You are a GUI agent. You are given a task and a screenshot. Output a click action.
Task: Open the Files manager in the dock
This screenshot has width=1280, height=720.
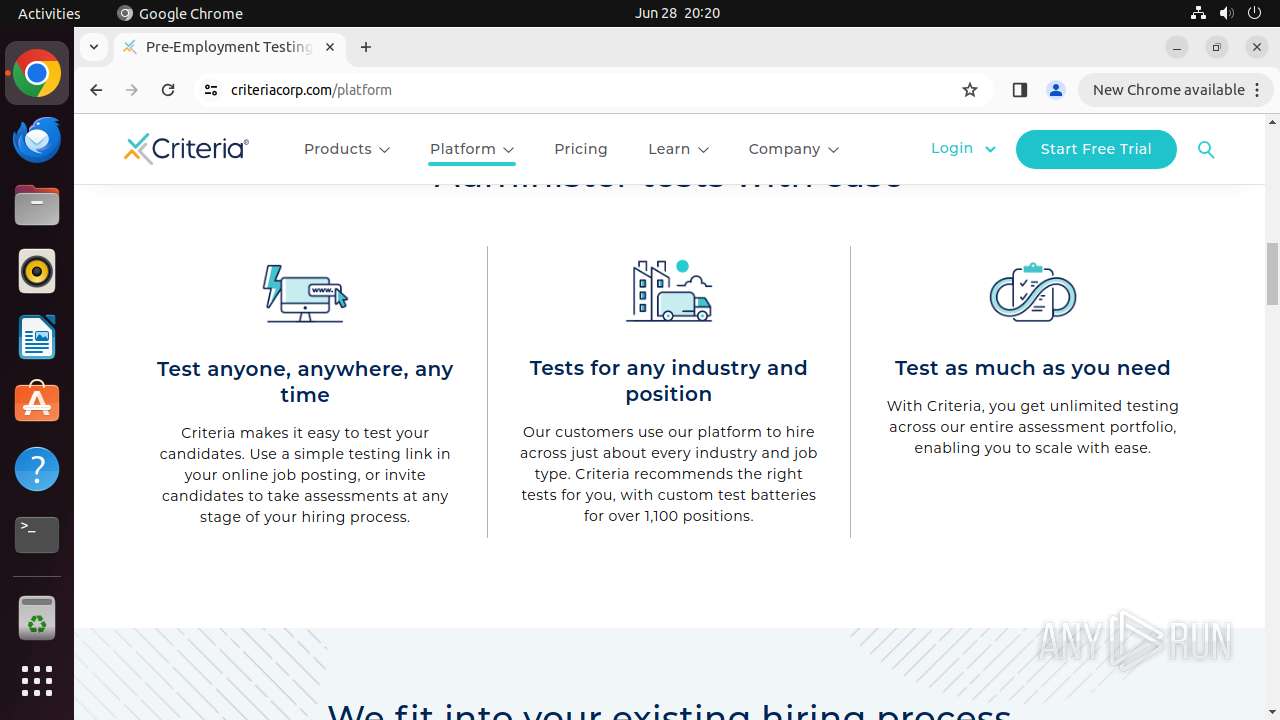(37, 206)
